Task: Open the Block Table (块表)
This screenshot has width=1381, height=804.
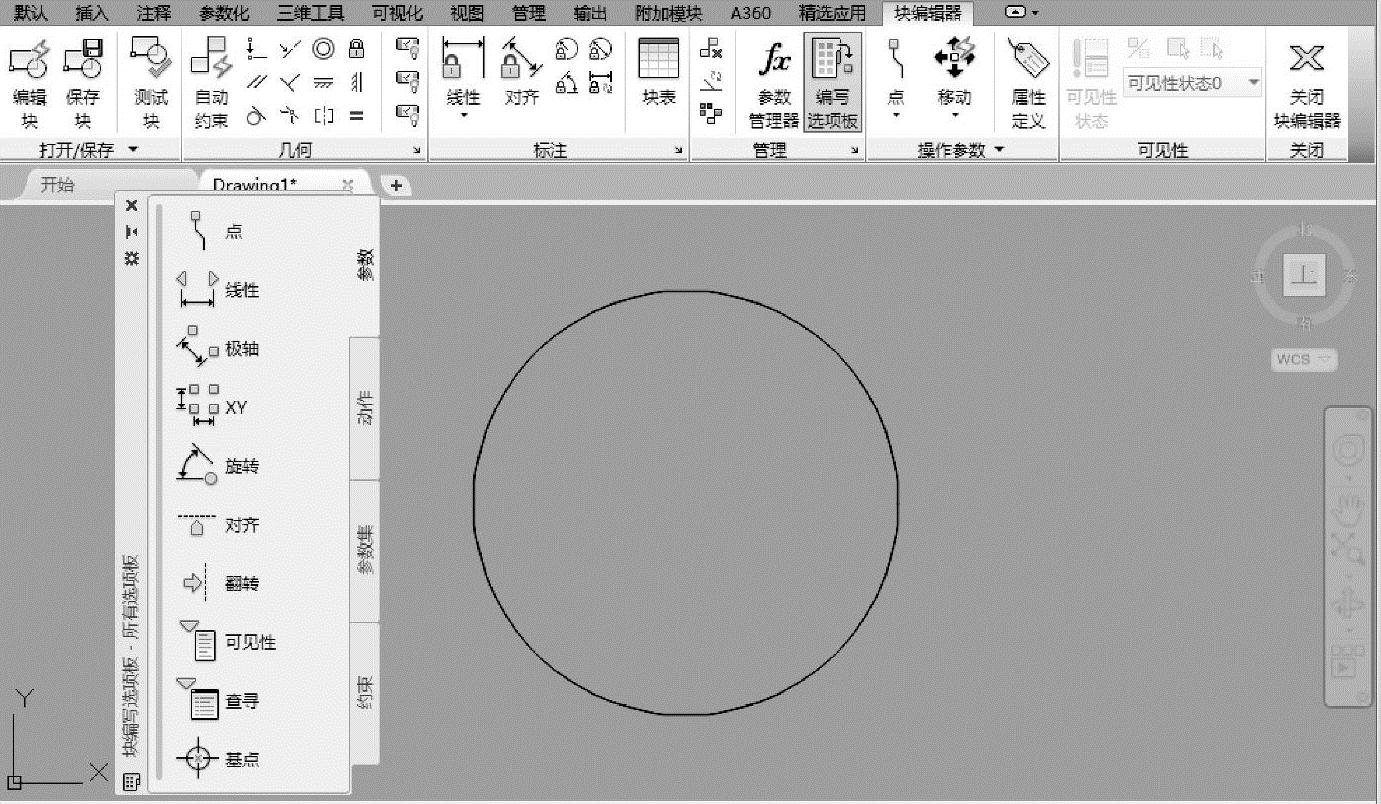Action: coord(659,72)
